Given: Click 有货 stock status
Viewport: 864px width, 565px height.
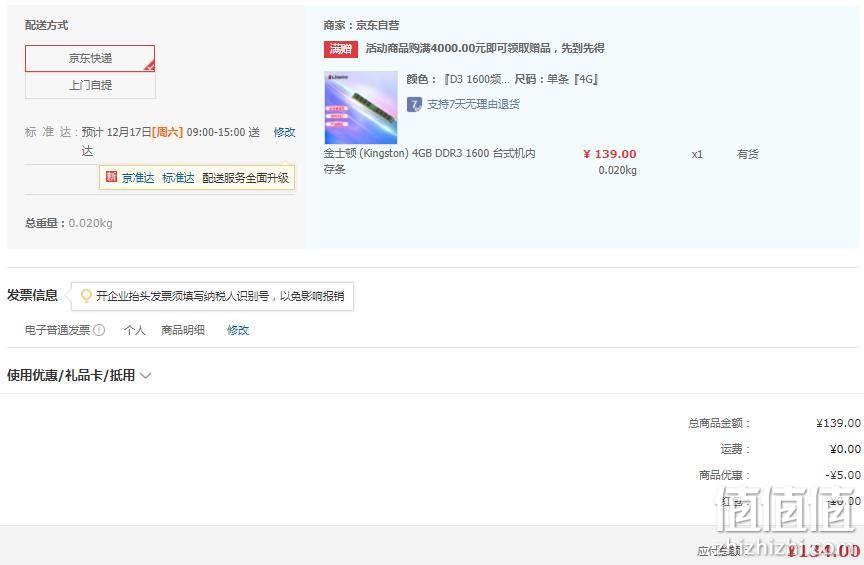Looking at the screenshot, I should click(x=748, y=154).
